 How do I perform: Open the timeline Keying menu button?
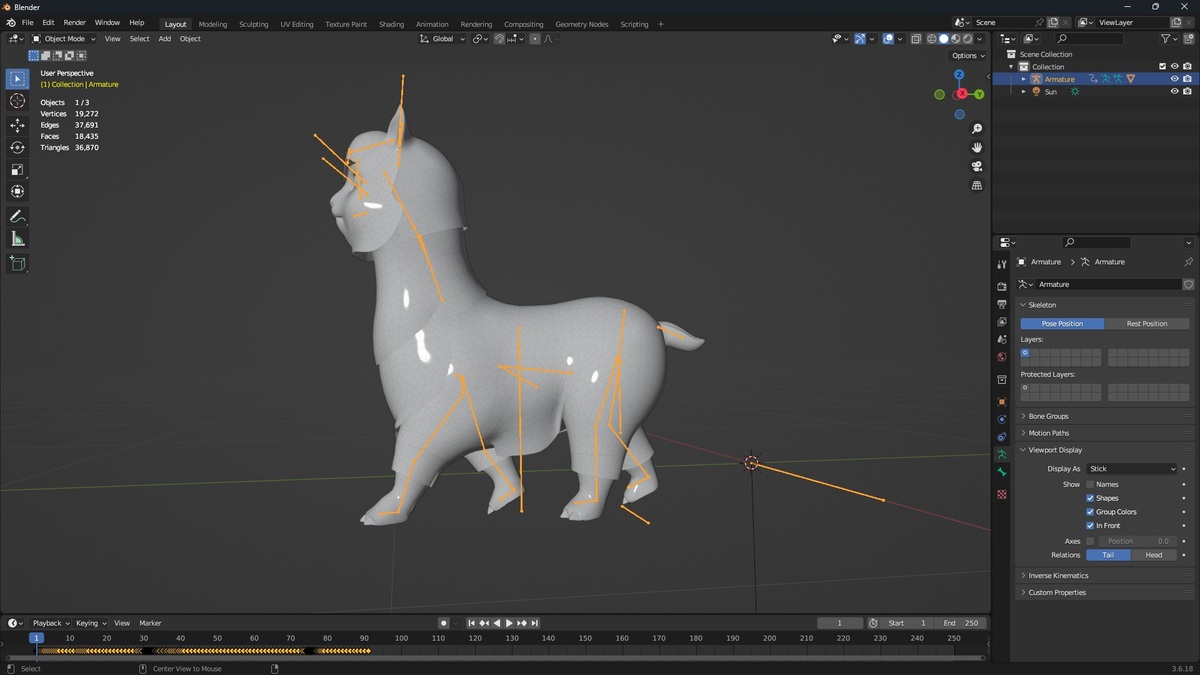(x=92, y=623)
